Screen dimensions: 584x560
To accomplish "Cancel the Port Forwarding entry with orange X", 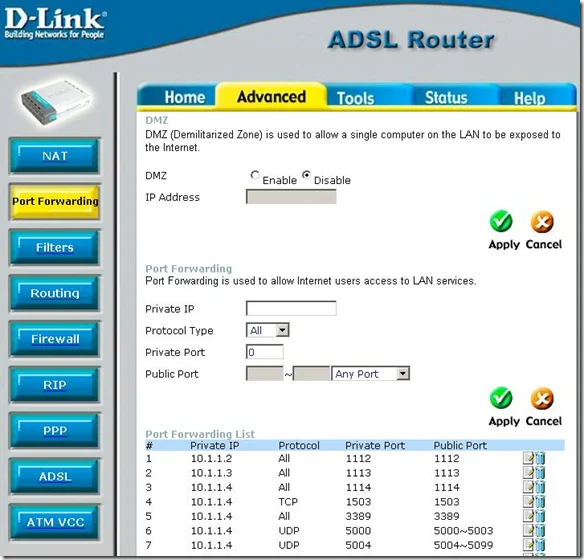I will [x=542, y=398].
